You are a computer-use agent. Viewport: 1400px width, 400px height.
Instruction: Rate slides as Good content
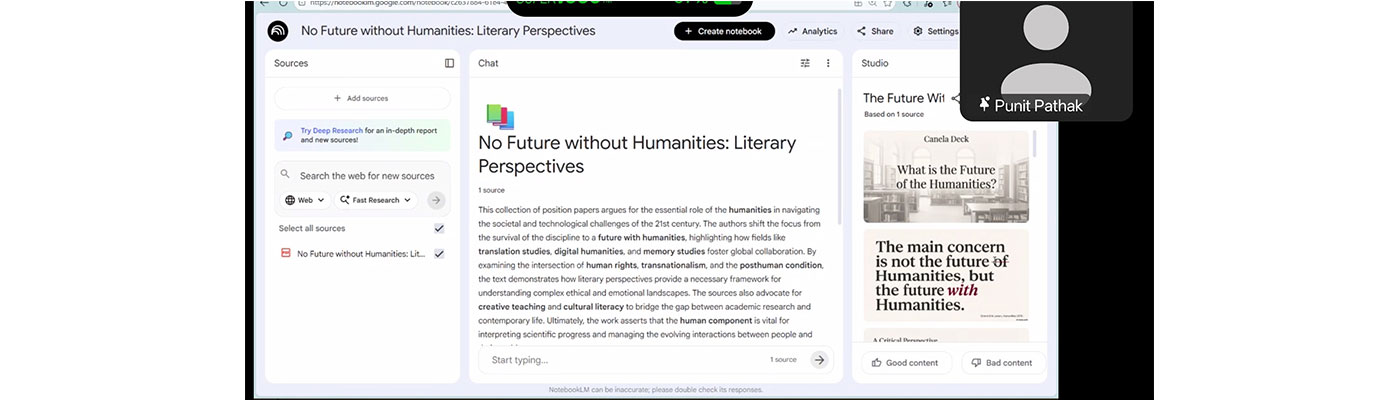905,363
